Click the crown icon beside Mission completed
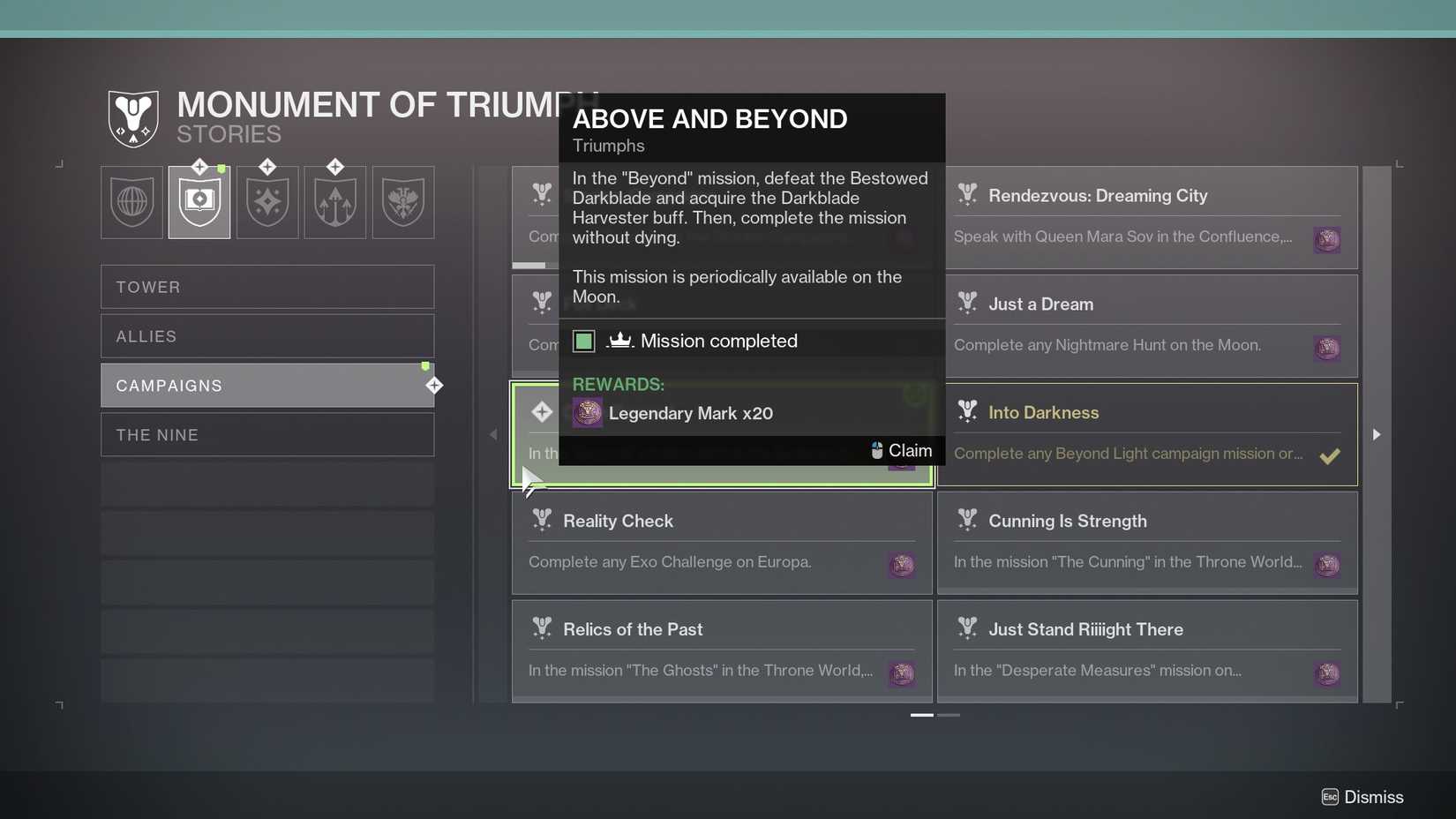Image resolution: width=1456 pixels, height=819 pixels. [620, 340]
